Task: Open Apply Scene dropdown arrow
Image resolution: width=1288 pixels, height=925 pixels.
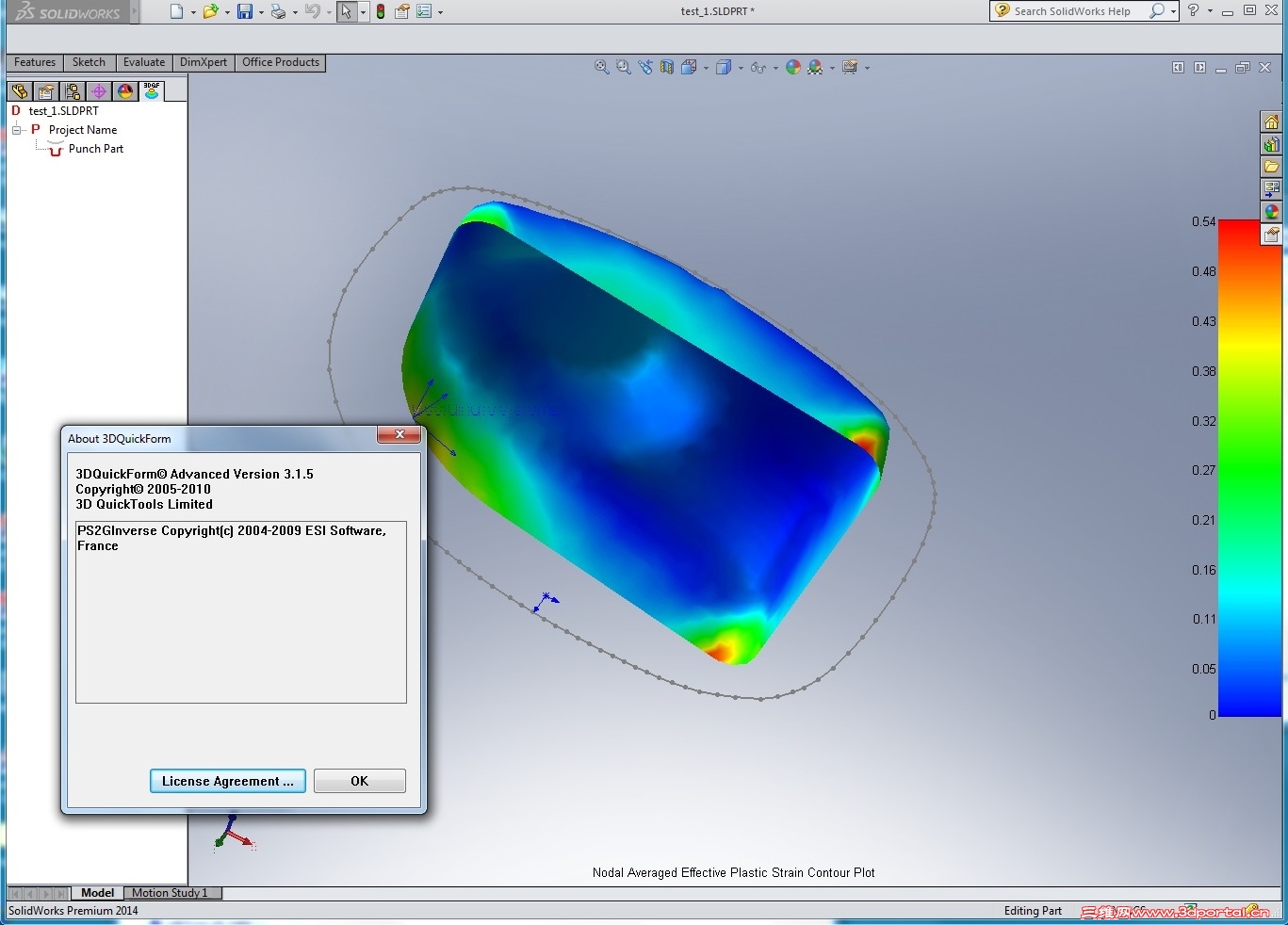Action: coord(832,68)
